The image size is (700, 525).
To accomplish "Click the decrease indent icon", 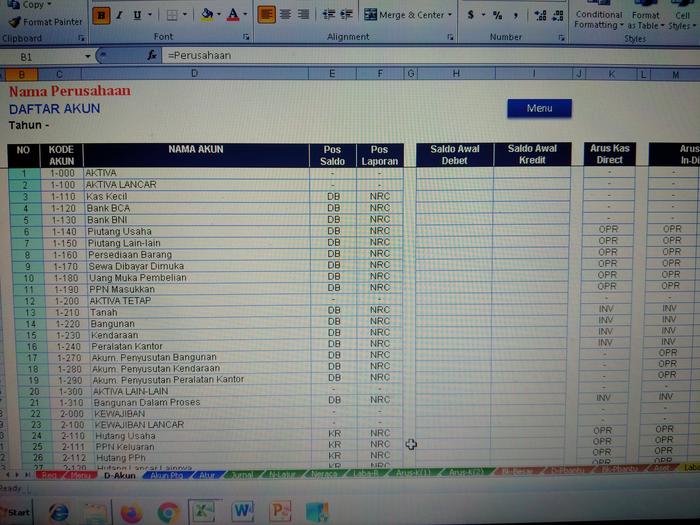I will pos(329,15).
